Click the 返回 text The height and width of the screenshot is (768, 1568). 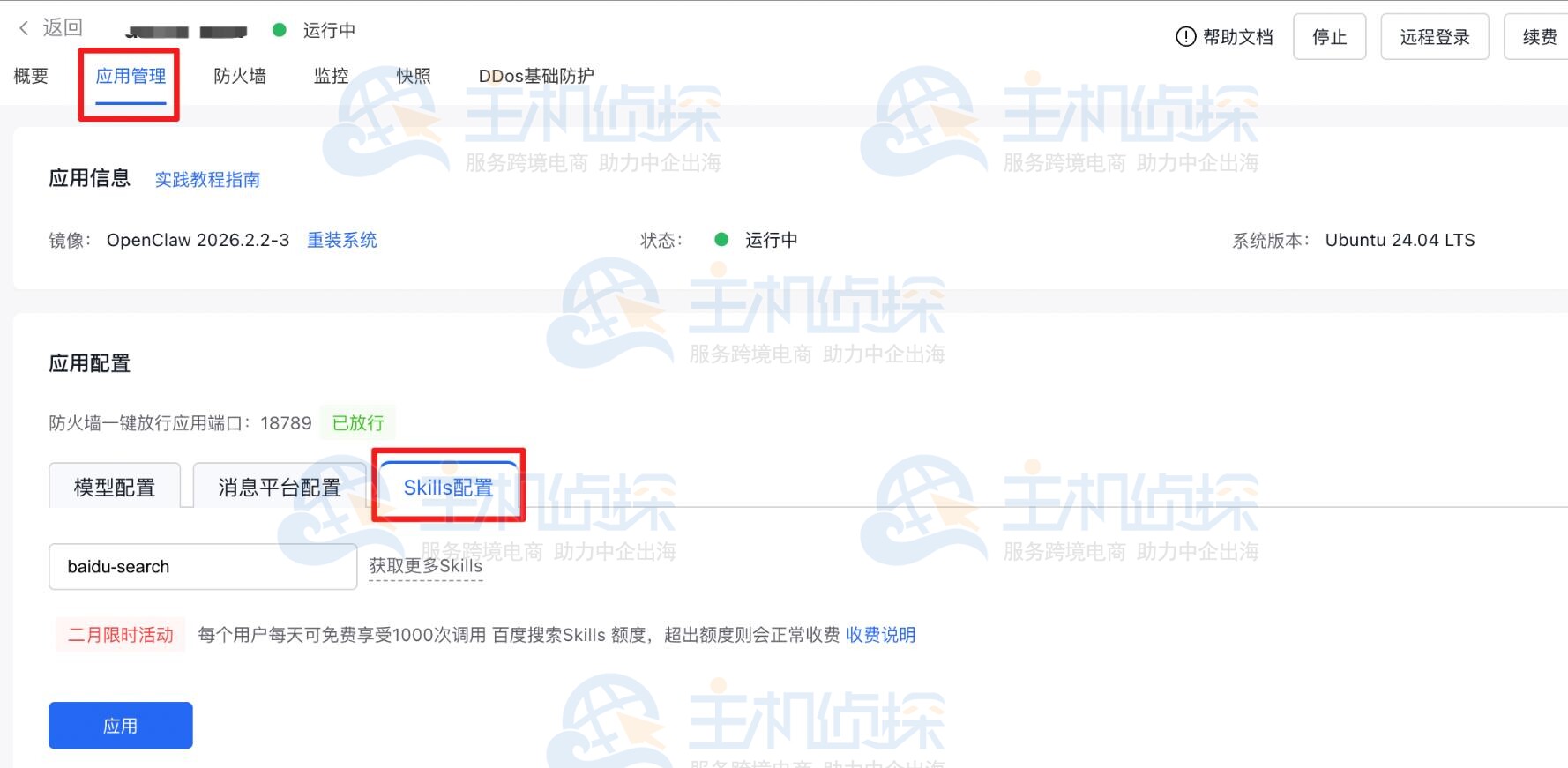click(x=63, y=28)
